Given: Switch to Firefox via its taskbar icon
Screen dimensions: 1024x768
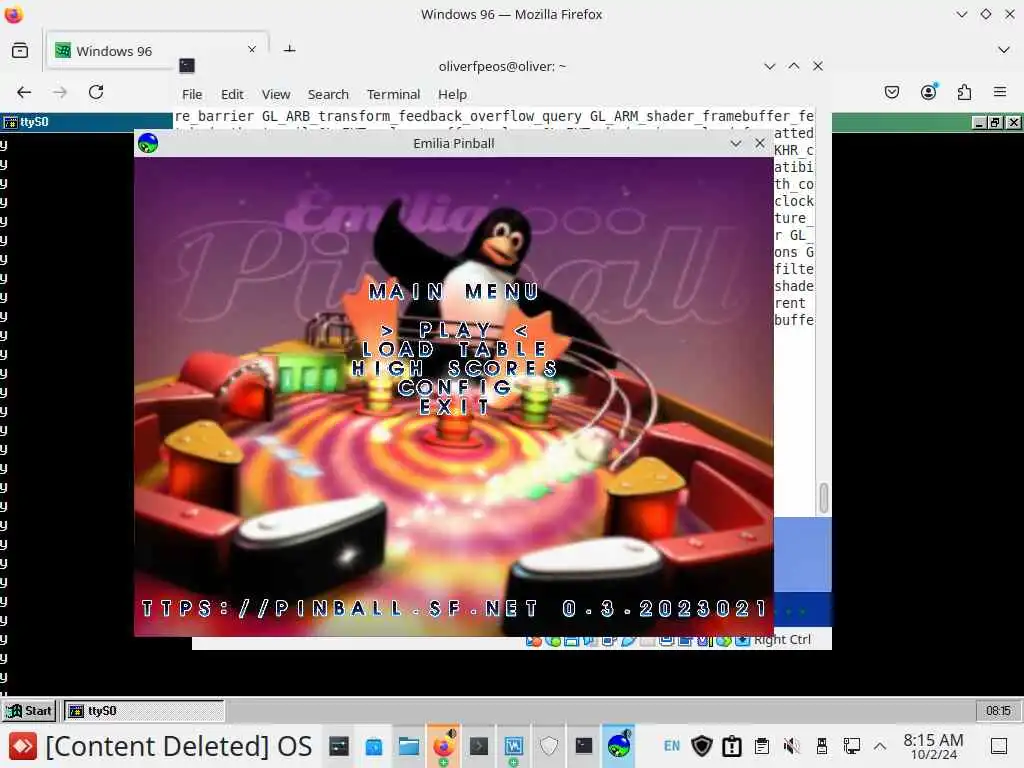Looking at the screenshot, I should (x=444, y=746).
